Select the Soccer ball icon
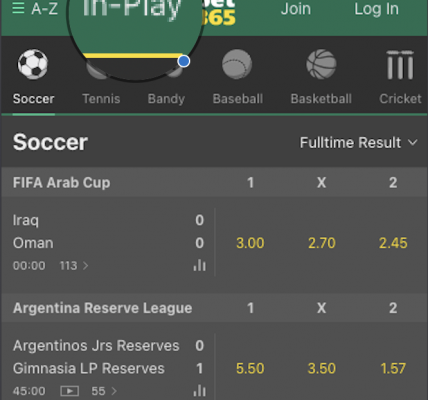The image size is (428, 400). tap(33, 64)
